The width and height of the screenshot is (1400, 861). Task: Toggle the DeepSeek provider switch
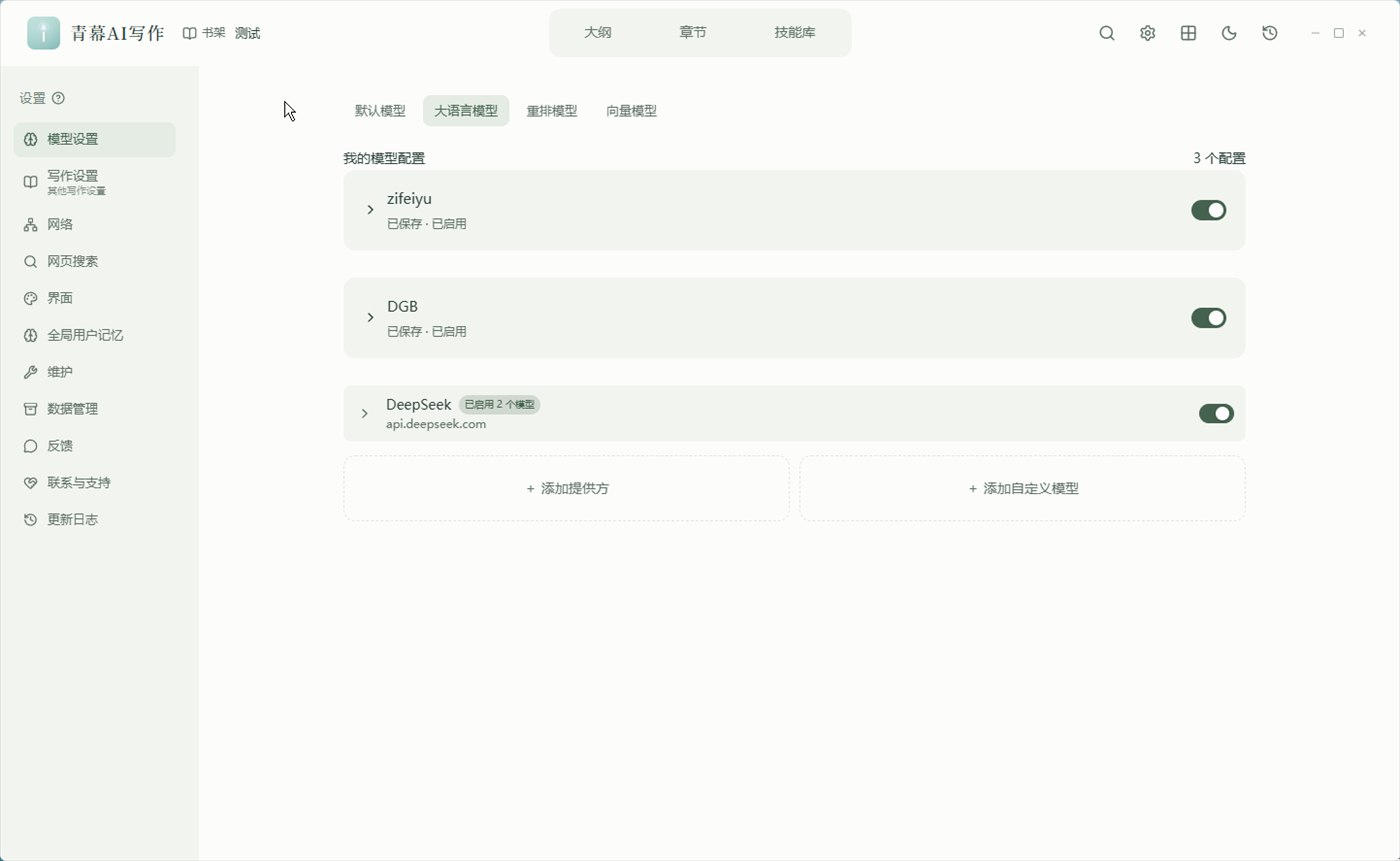1216,413
